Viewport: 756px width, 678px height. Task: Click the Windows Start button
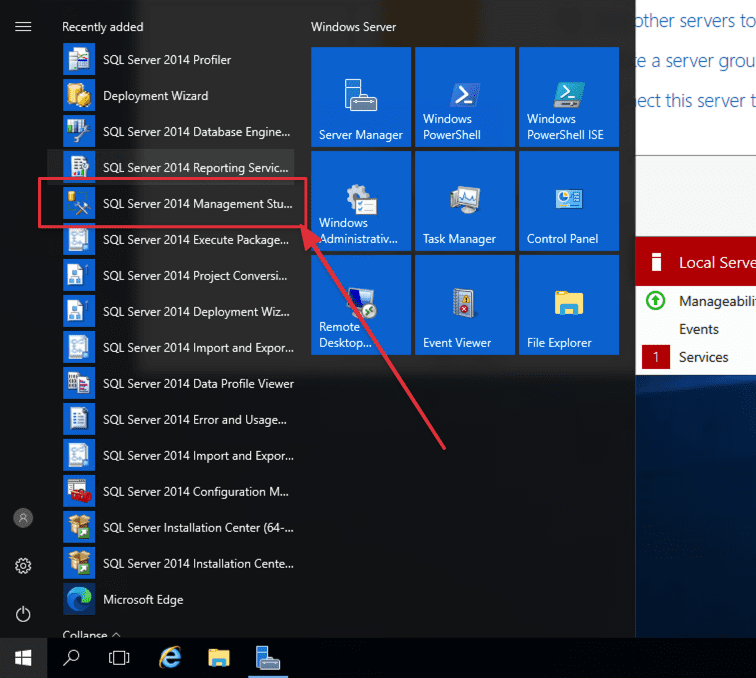(x=23, y=657)
